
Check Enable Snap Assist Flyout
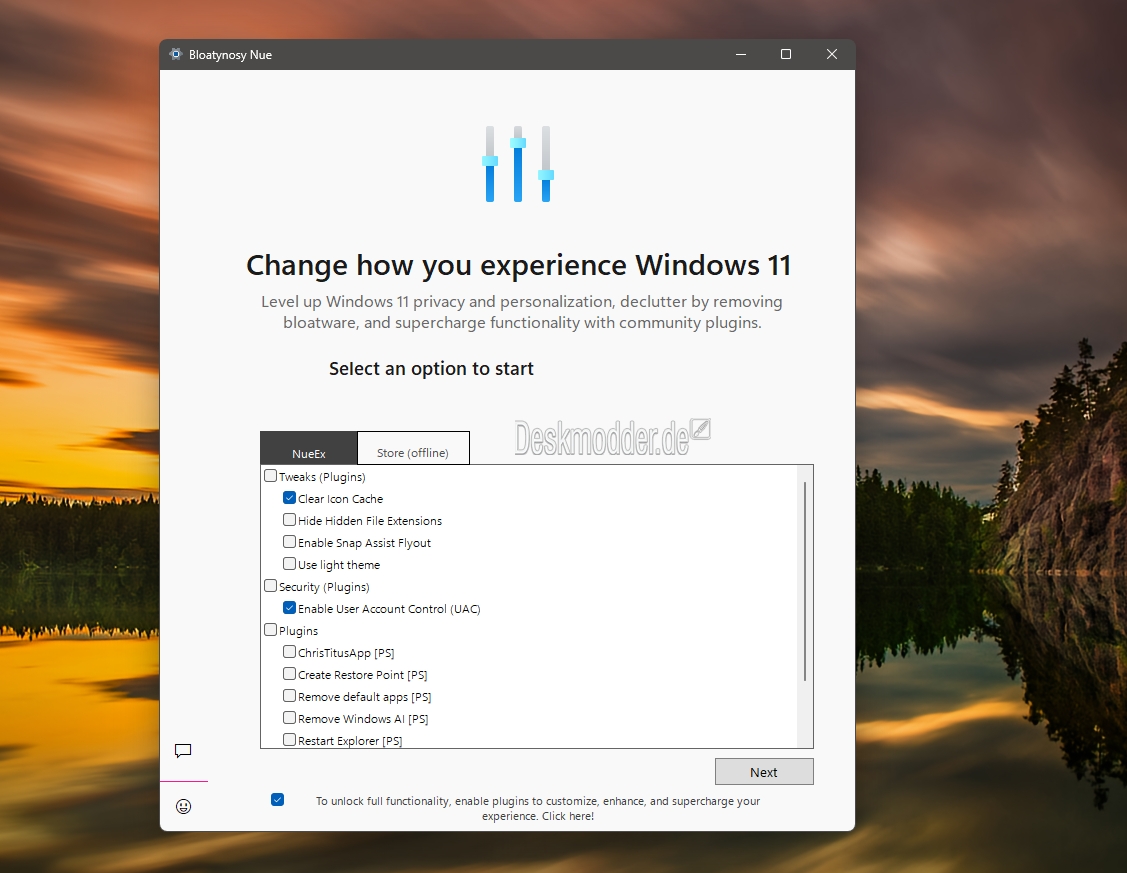tap(290, 542)
